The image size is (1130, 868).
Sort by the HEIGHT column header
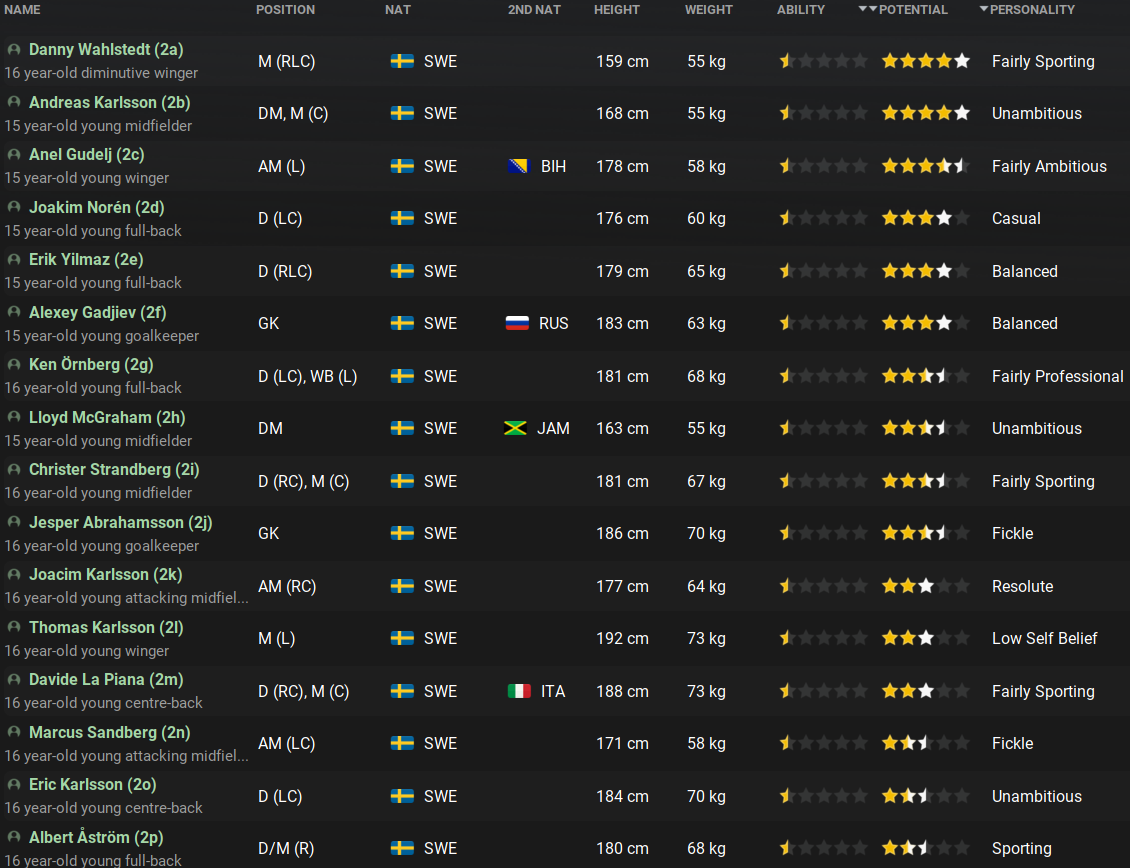[617, 9]
